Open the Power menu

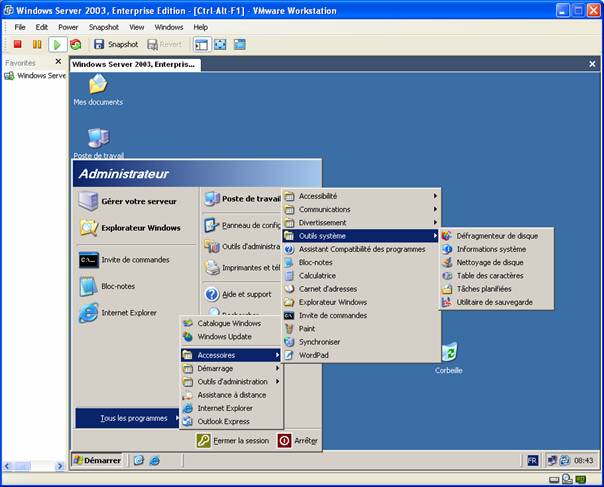tap(68, 27)
